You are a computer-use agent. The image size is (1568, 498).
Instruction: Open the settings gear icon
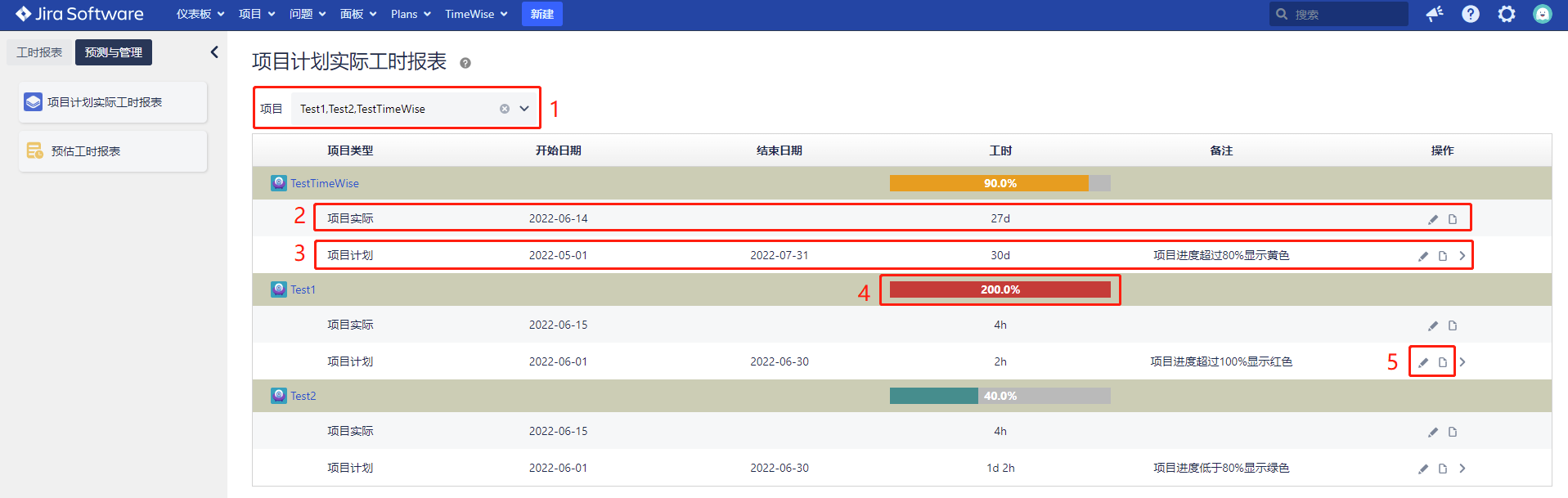[x=1507, y=14]
